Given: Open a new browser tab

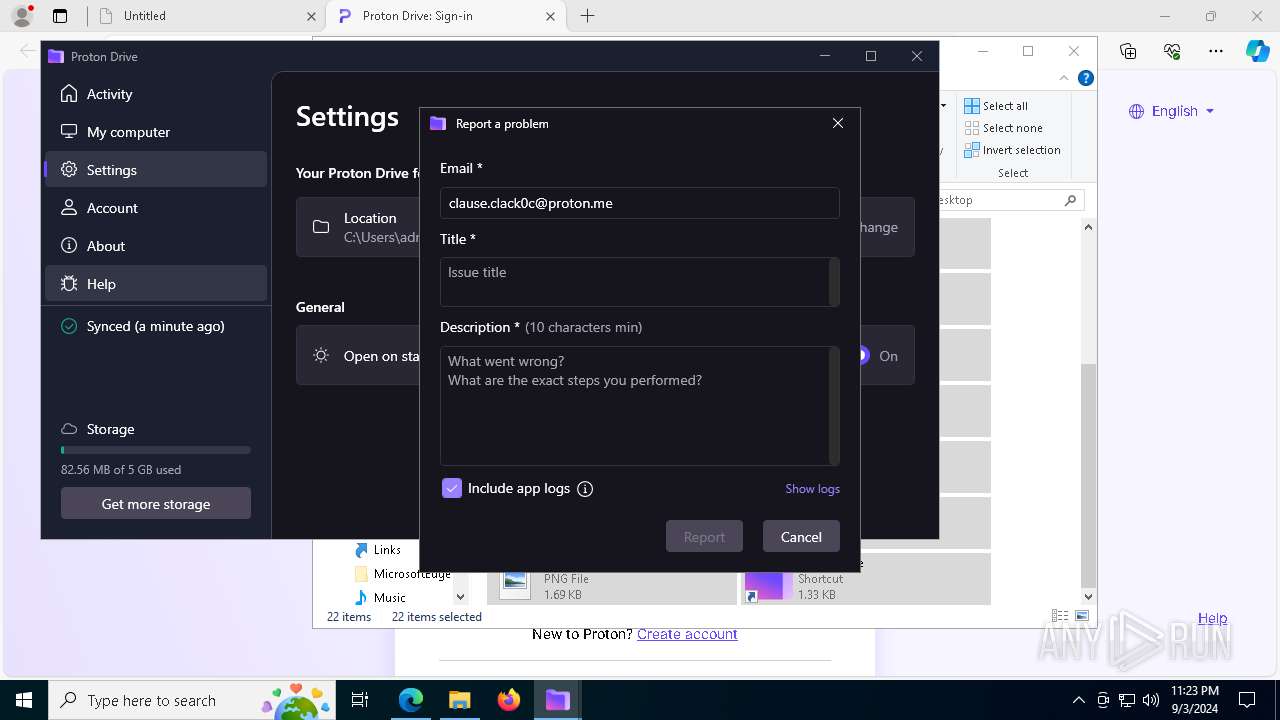Looking at the screenshot, I should 588,16.
